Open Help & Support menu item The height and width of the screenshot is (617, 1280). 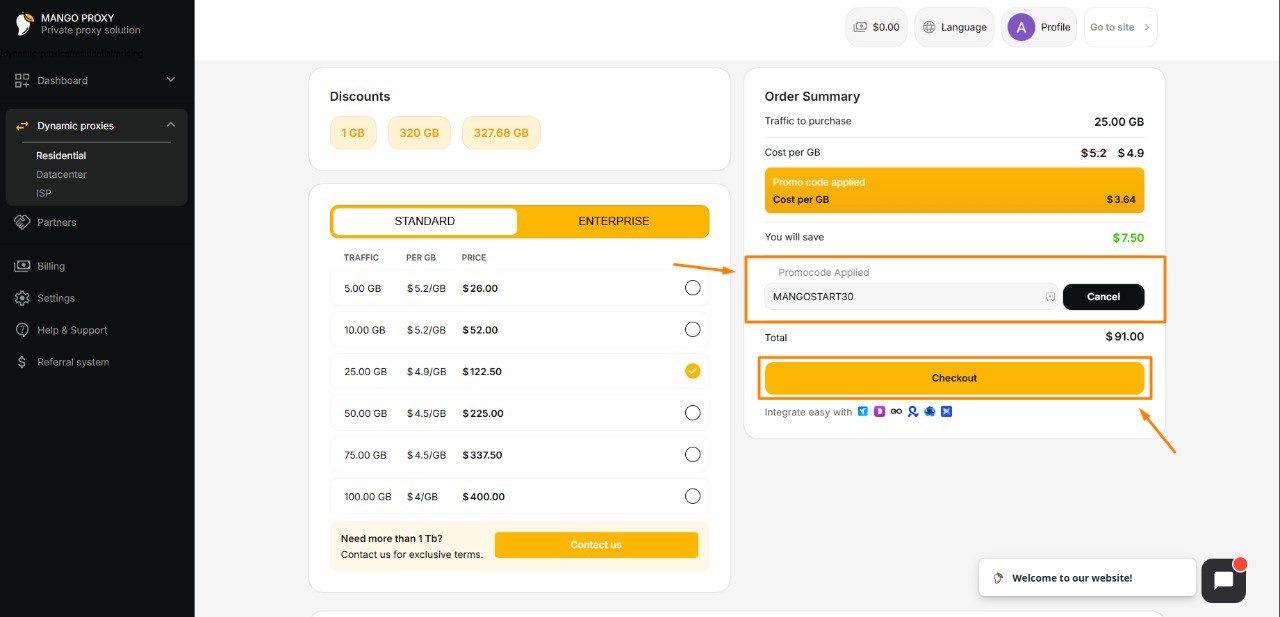(72, 330)
